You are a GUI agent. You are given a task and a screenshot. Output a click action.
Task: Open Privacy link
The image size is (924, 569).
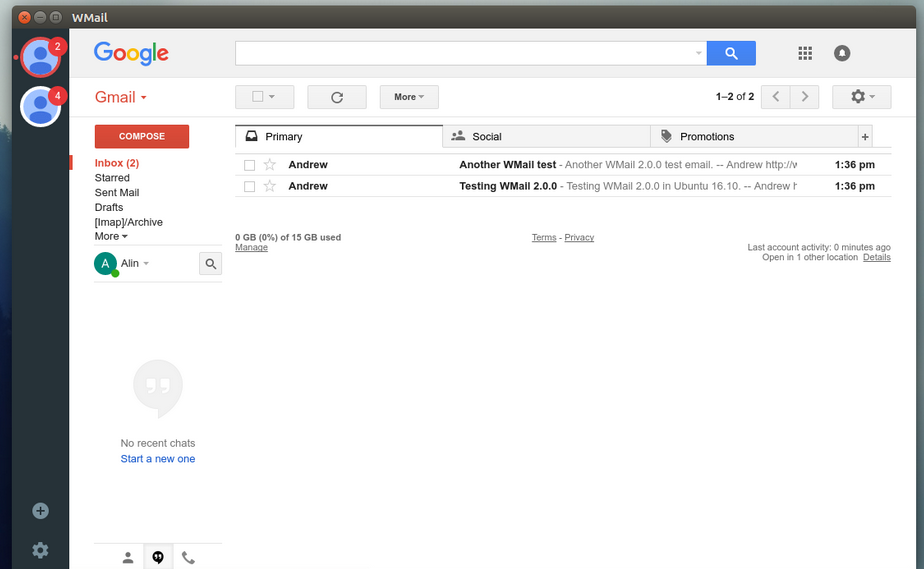(x=579, y=237)
